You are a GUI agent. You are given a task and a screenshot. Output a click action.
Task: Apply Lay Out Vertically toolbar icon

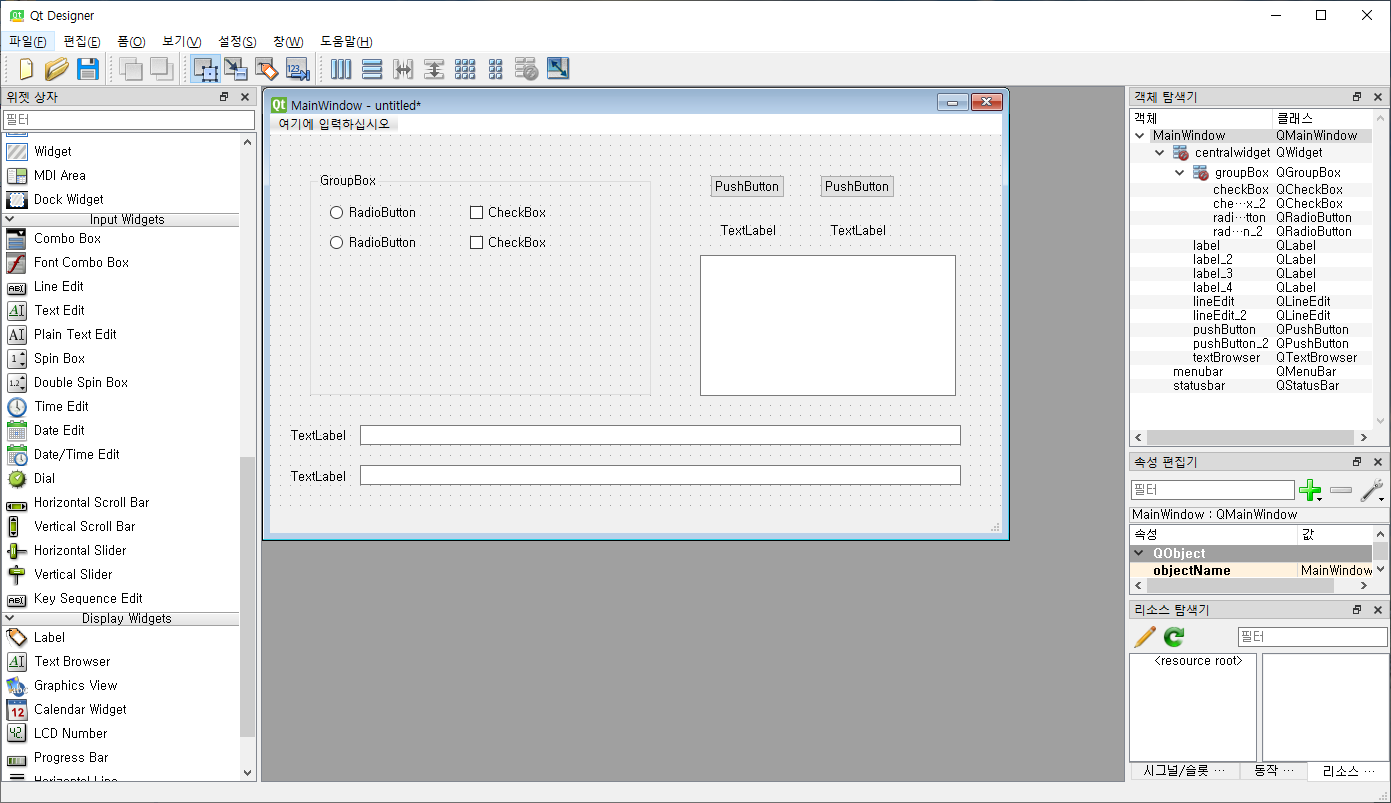[372, 69]
